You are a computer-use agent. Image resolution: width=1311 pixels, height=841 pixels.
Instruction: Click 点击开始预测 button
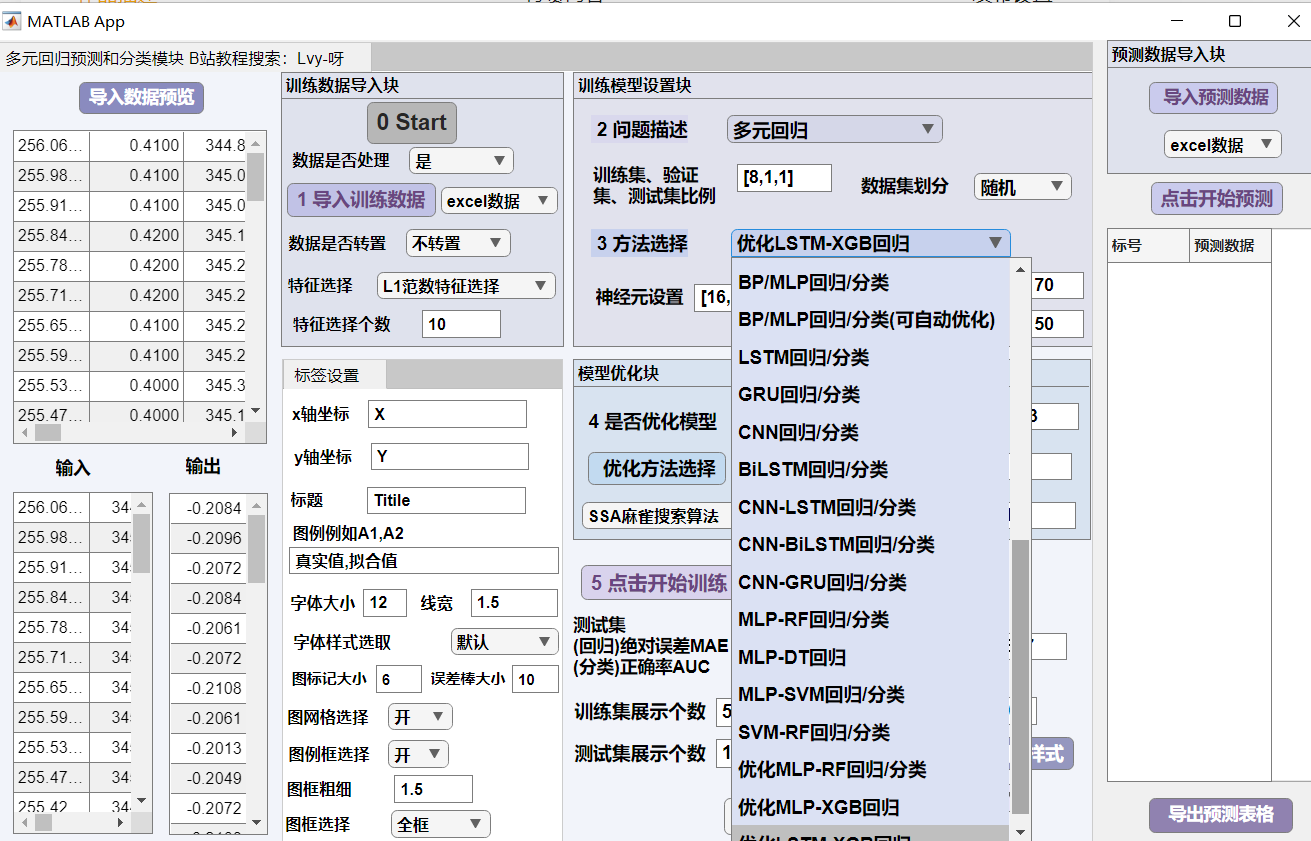click(x=1216, y=198)
